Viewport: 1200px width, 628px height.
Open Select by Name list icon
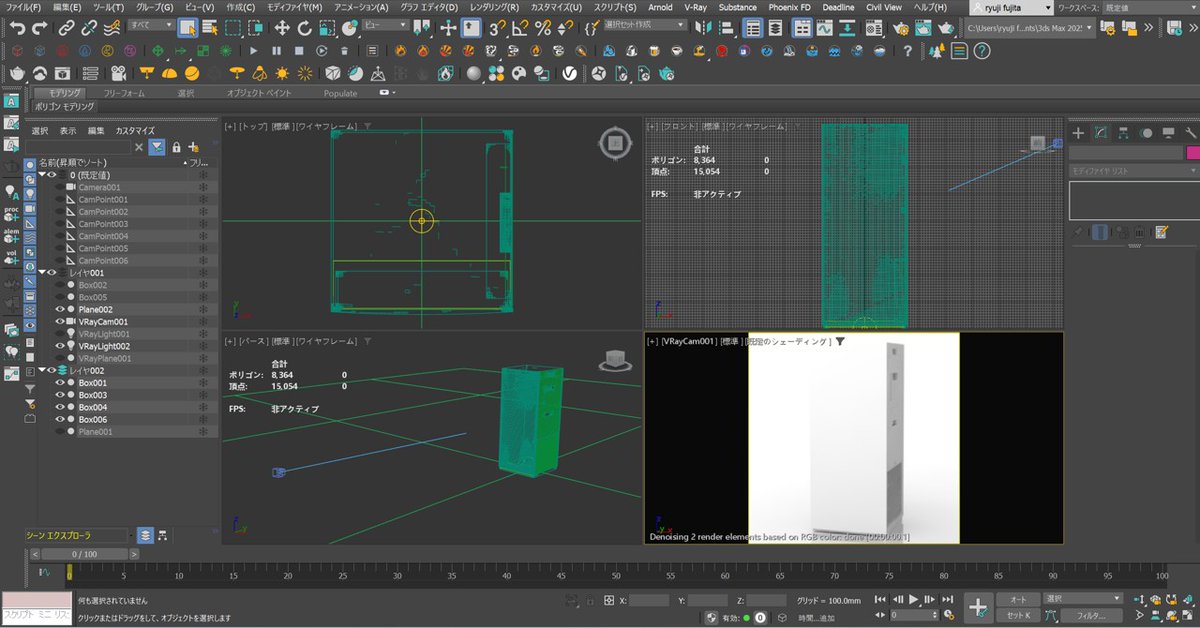[x=210, y=27]
